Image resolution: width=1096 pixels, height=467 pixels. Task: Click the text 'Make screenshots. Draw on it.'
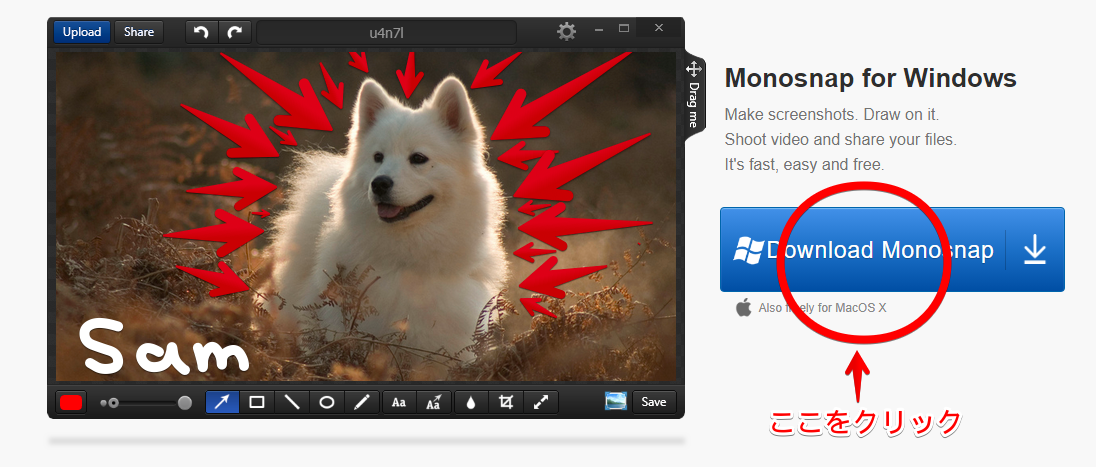[831, 115]
